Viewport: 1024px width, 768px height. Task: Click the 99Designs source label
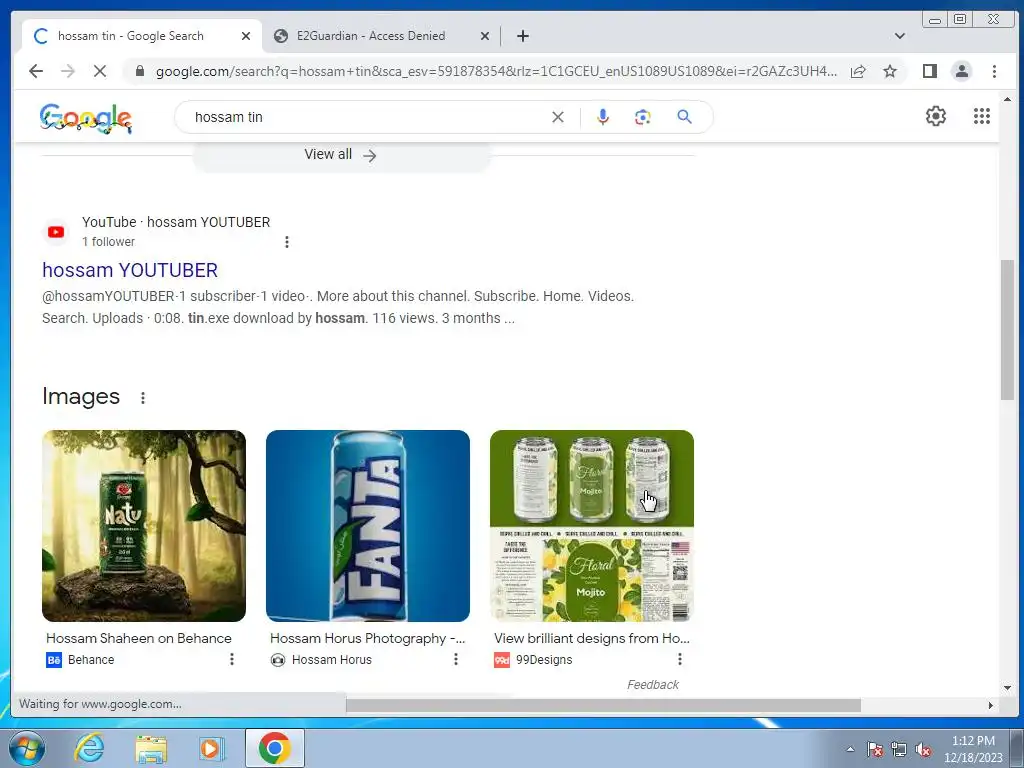(543, 660)
